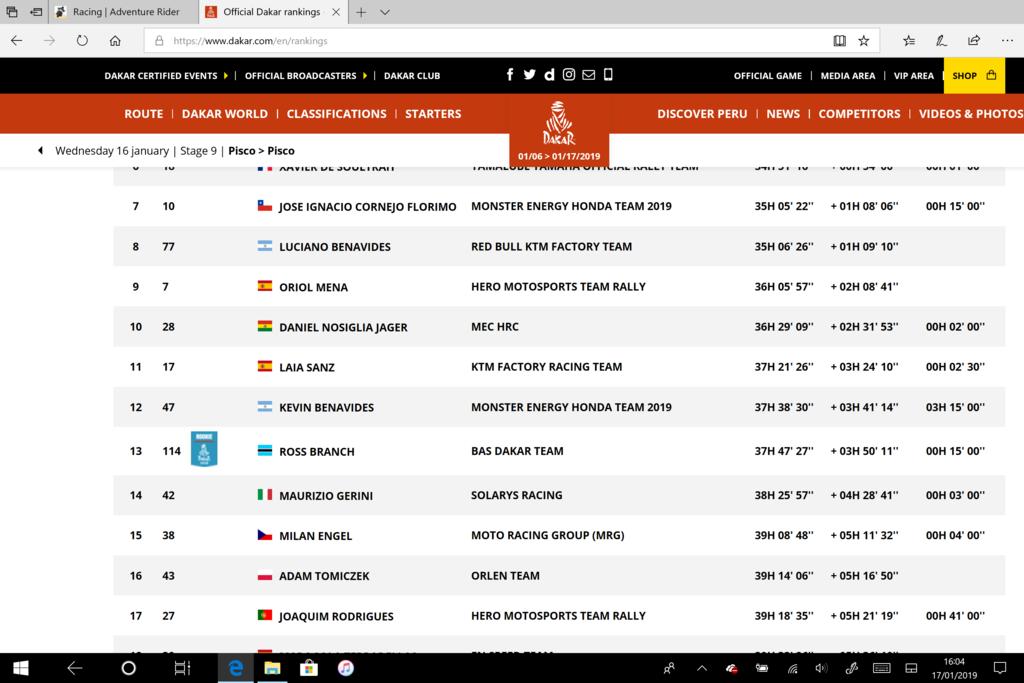The image size is (1024, 683).
Task: Click the newsletter envelope icon
Action: pos(588,74)
